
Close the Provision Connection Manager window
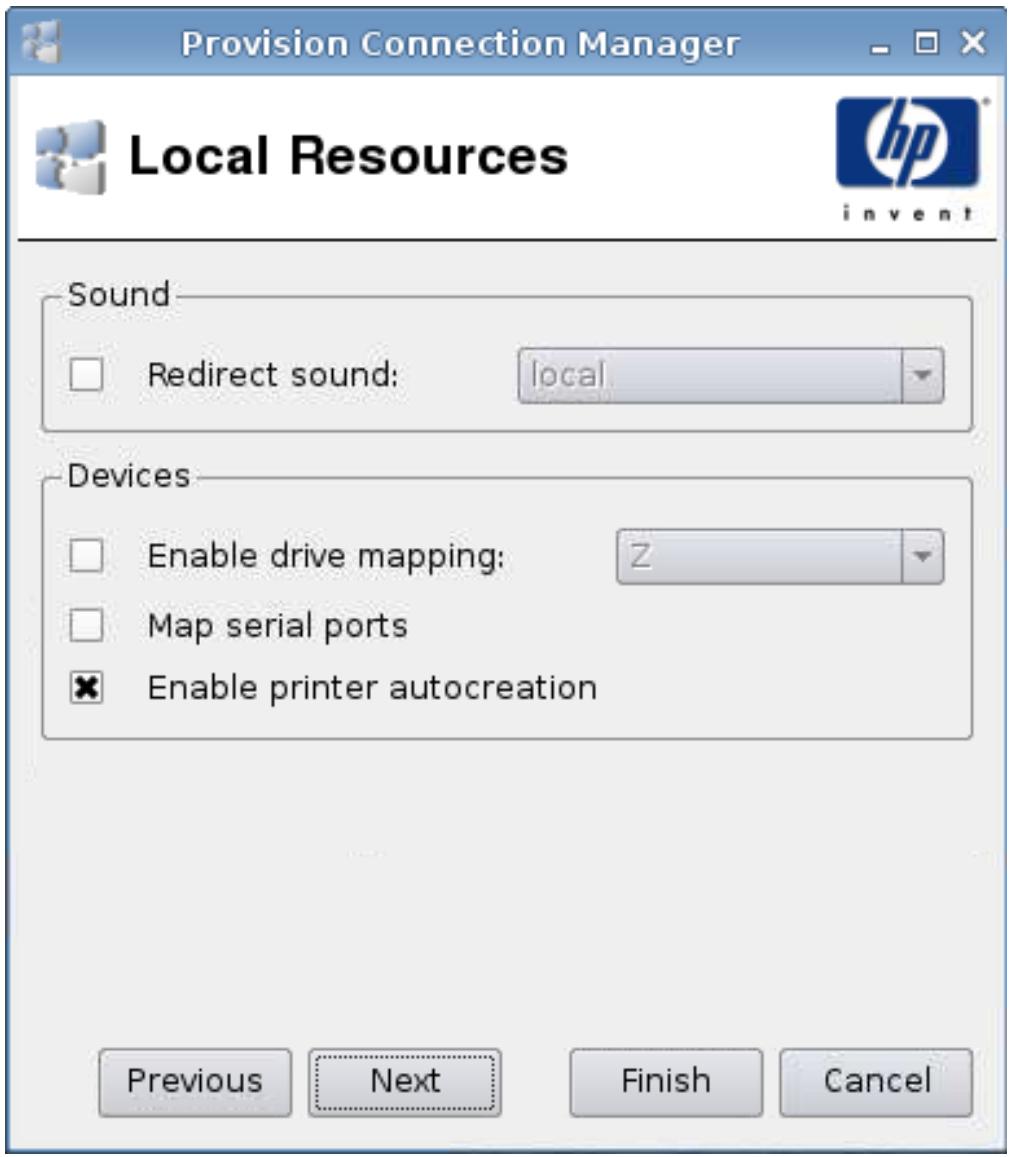[974, 43]
